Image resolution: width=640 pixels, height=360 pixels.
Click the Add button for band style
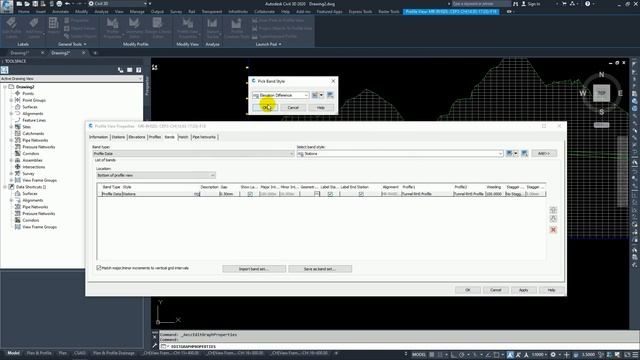point(544,153)
